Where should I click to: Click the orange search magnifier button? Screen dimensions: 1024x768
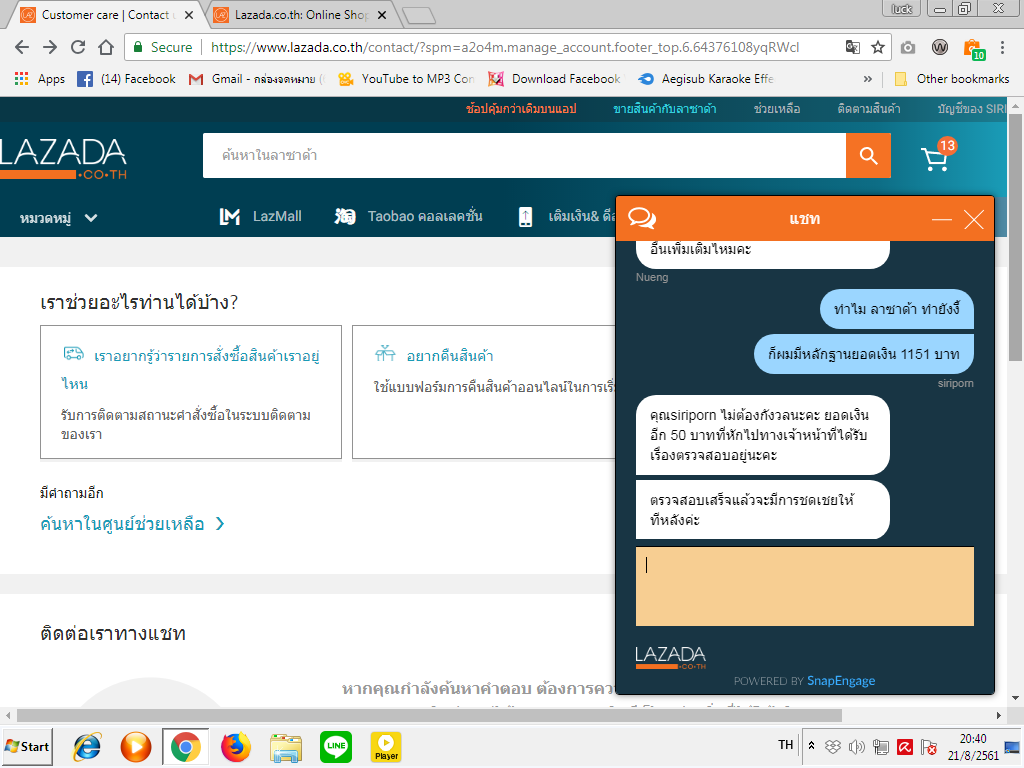pyautogui.click(x=869, y=155)
